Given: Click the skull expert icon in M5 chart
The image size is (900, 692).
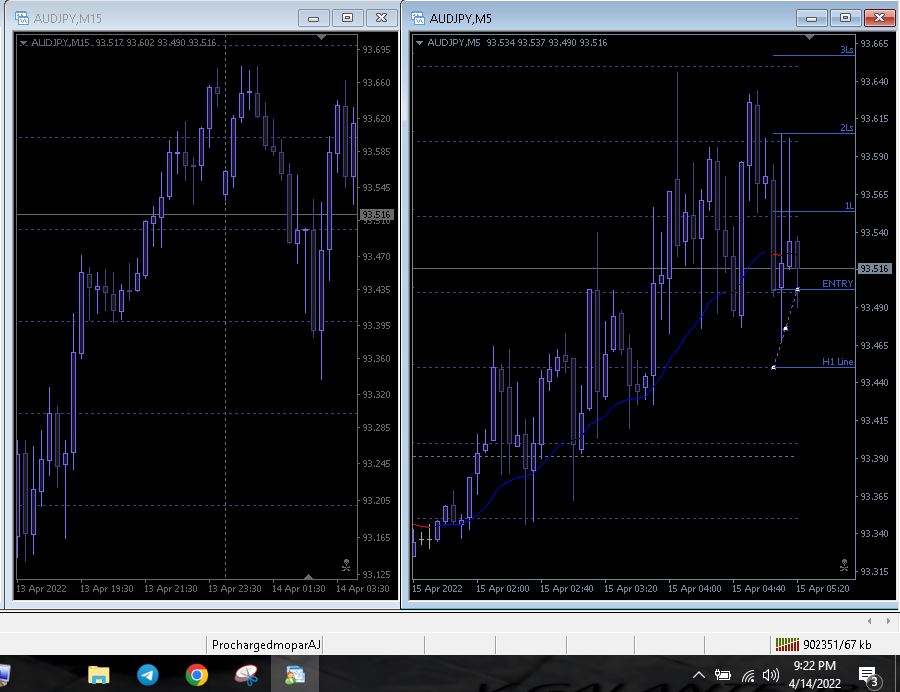Looking at the screenshot, I should [844, 565].
